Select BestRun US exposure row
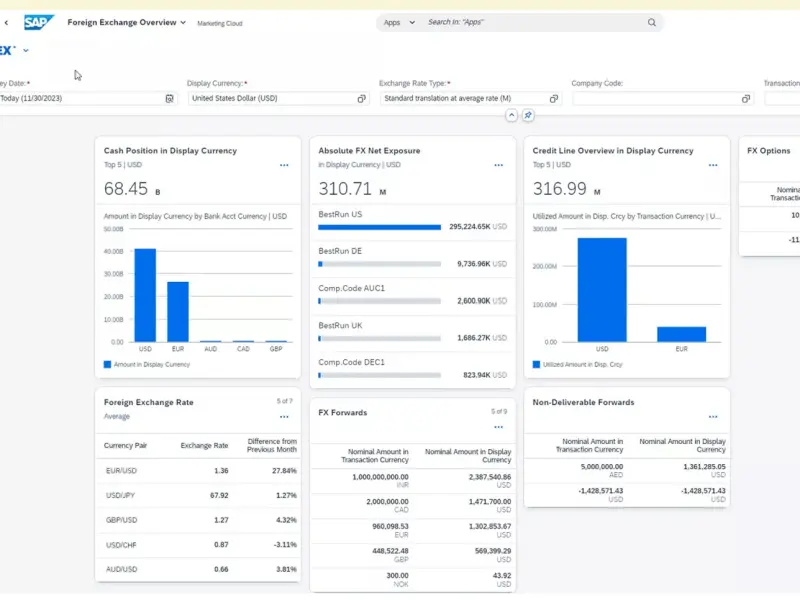Viewport: 800px width, 600px height. point(412,221)
